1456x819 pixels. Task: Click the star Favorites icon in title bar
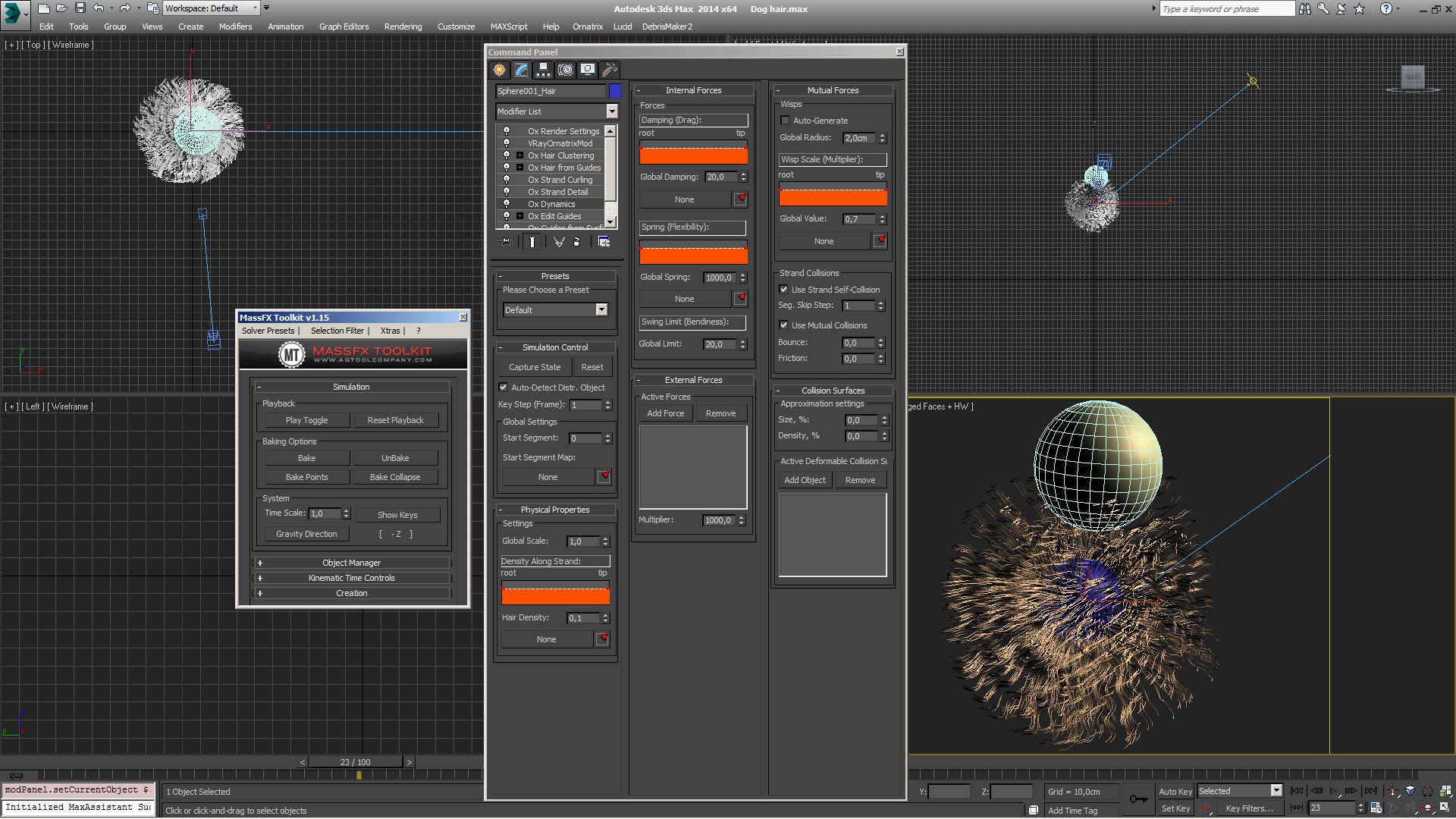(x=1360, y=8)
